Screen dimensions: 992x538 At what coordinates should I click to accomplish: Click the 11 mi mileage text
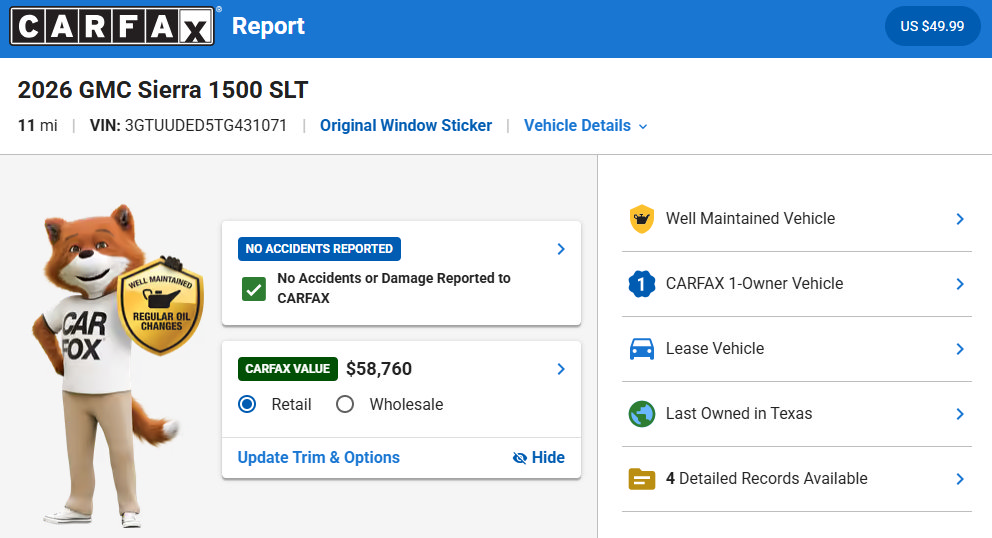[37, 125]
